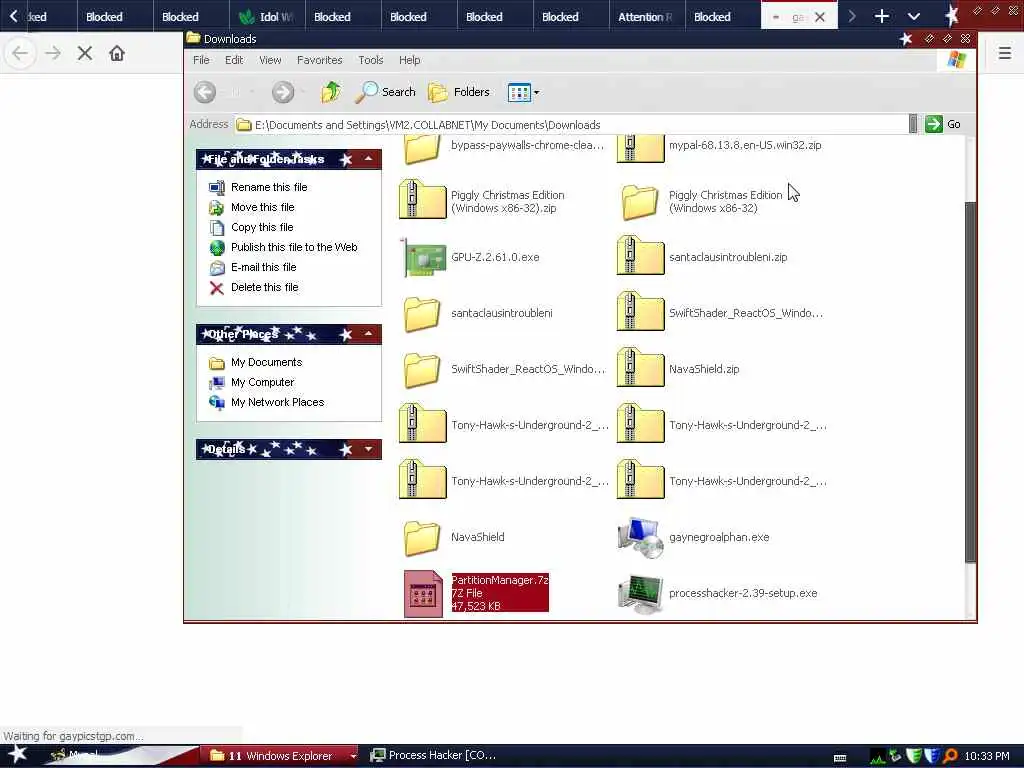
Task: Click Rename this file task
Action: click(x=258, y=187)
